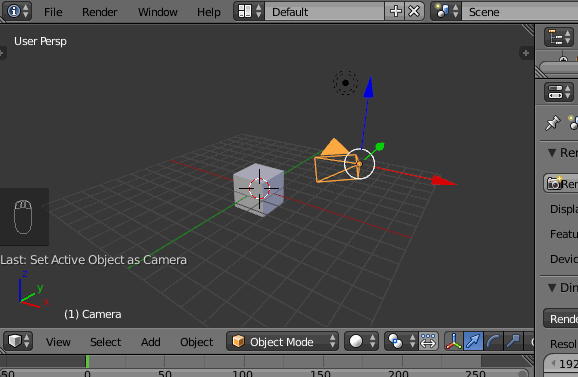This screenshot has width=578, height=377.
Task: Click the timeline horizontal scrollbar
Action: (x=265, y=373)
